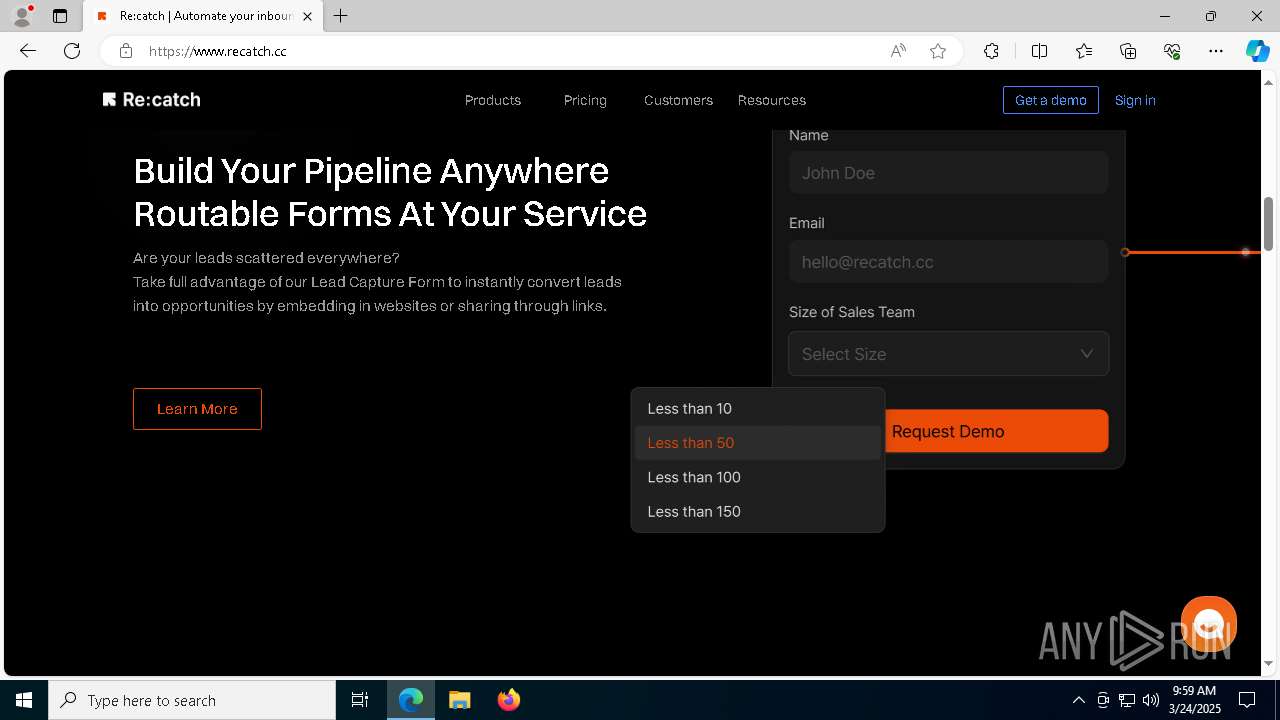This screenshot has width=1280, height=720.
Task: Choose Less than 10 option
Action: click(758, 408)
